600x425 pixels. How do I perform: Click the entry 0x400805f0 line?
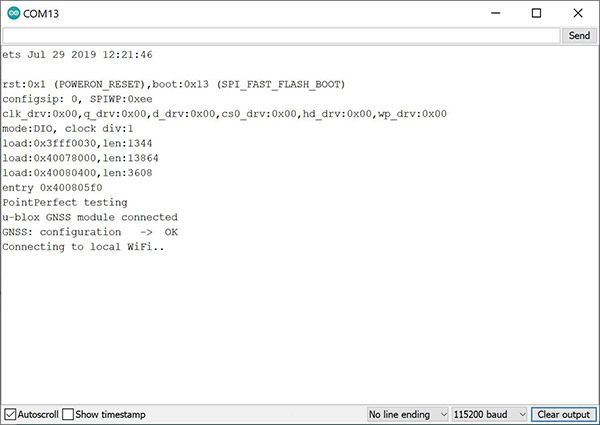[x=52, y=188]
